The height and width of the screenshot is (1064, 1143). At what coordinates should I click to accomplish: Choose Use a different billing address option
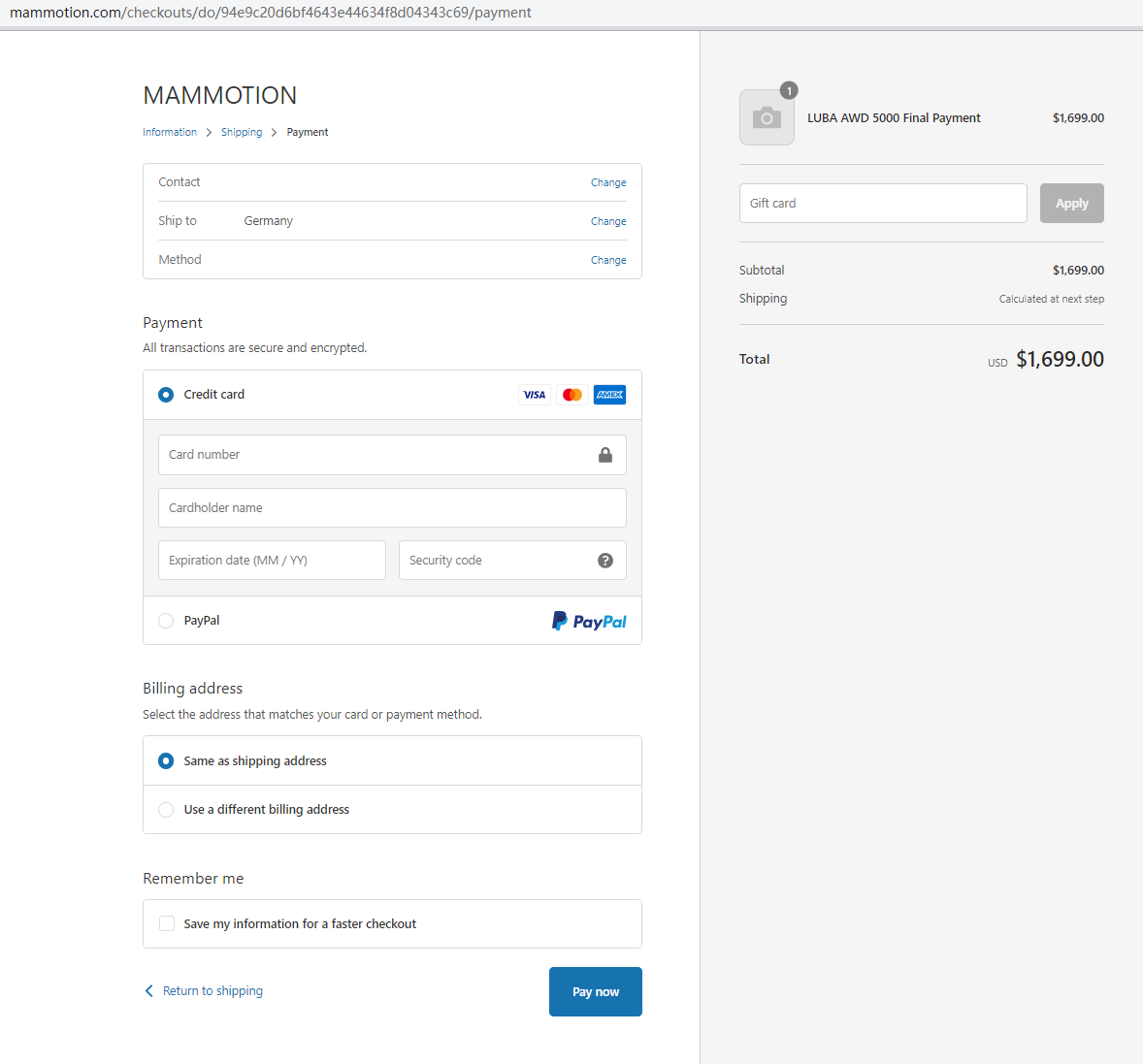click(166, 810)
